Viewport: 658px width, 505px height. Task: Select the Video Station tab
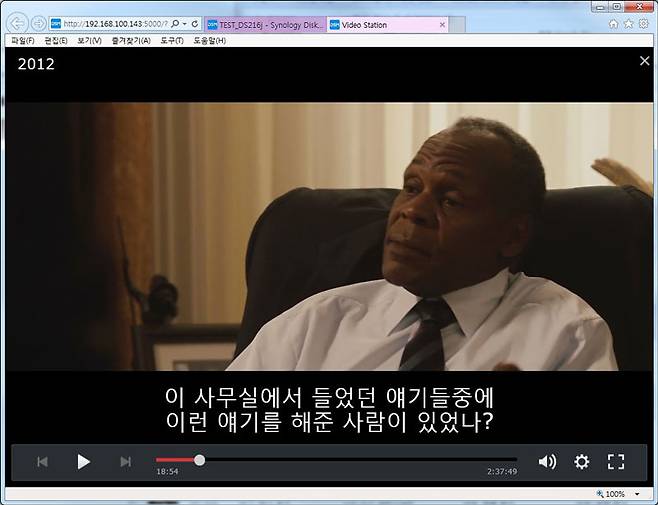tap(382, 25)
